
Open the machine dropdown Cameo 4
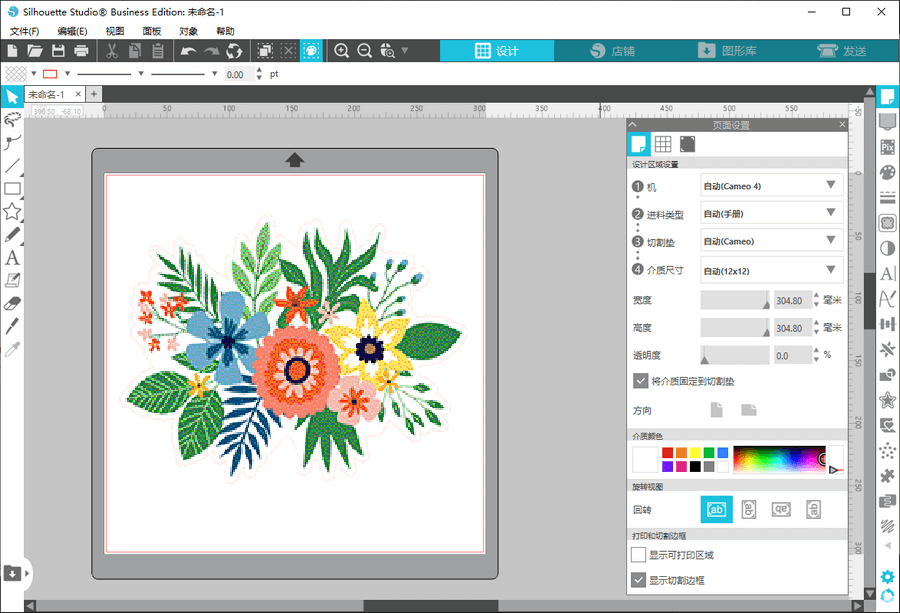[771, 186]
